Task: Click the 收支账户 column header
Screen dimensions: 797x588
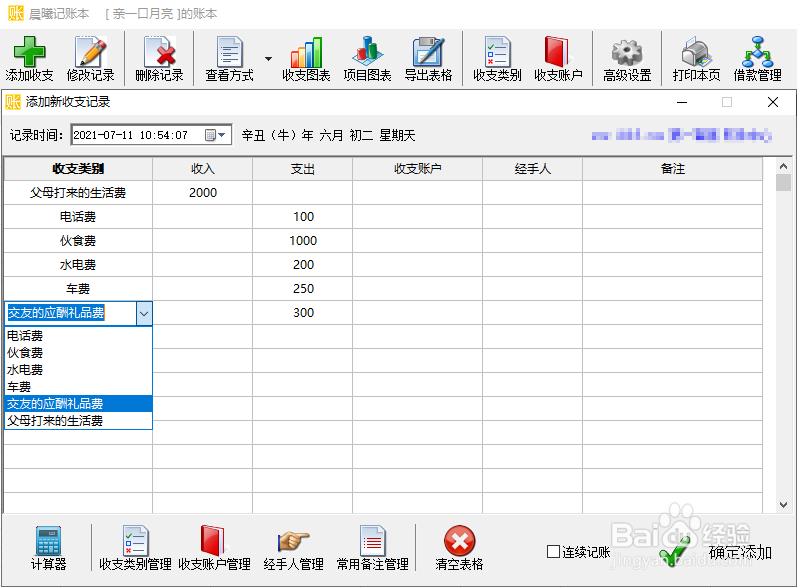Action: tap(417, 169)
